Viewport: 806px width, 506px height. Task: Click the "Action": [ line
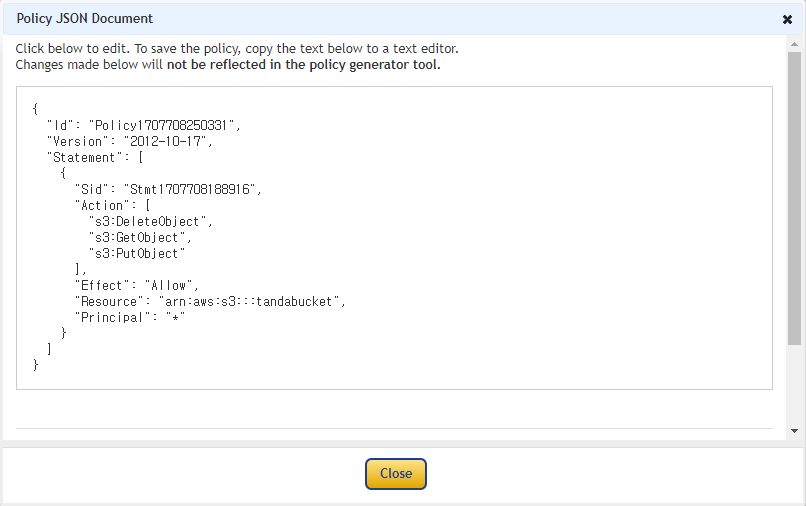(113, 205)
